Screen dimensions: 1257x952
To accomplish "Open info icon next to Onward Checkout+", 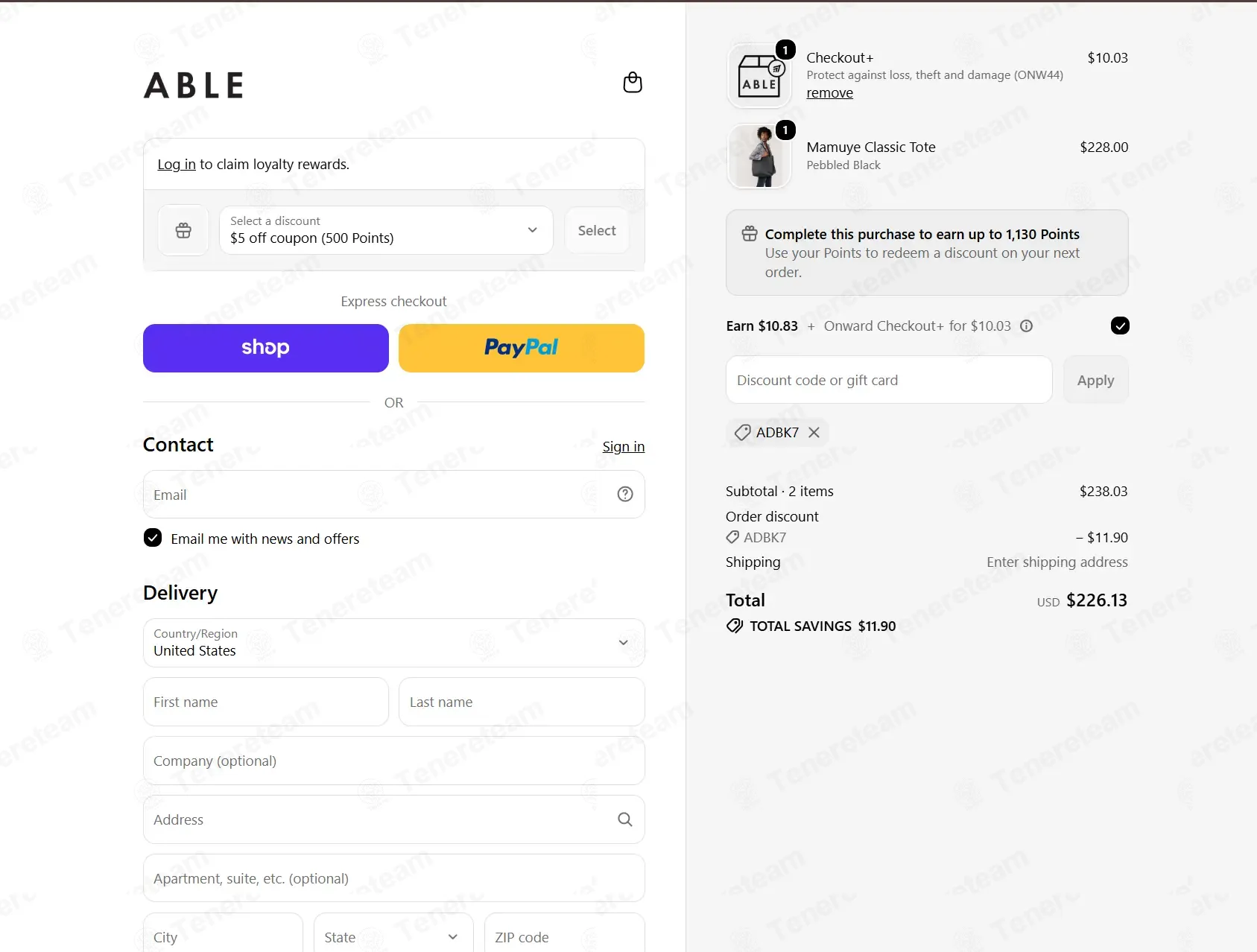I will [x=1026, y=326].
